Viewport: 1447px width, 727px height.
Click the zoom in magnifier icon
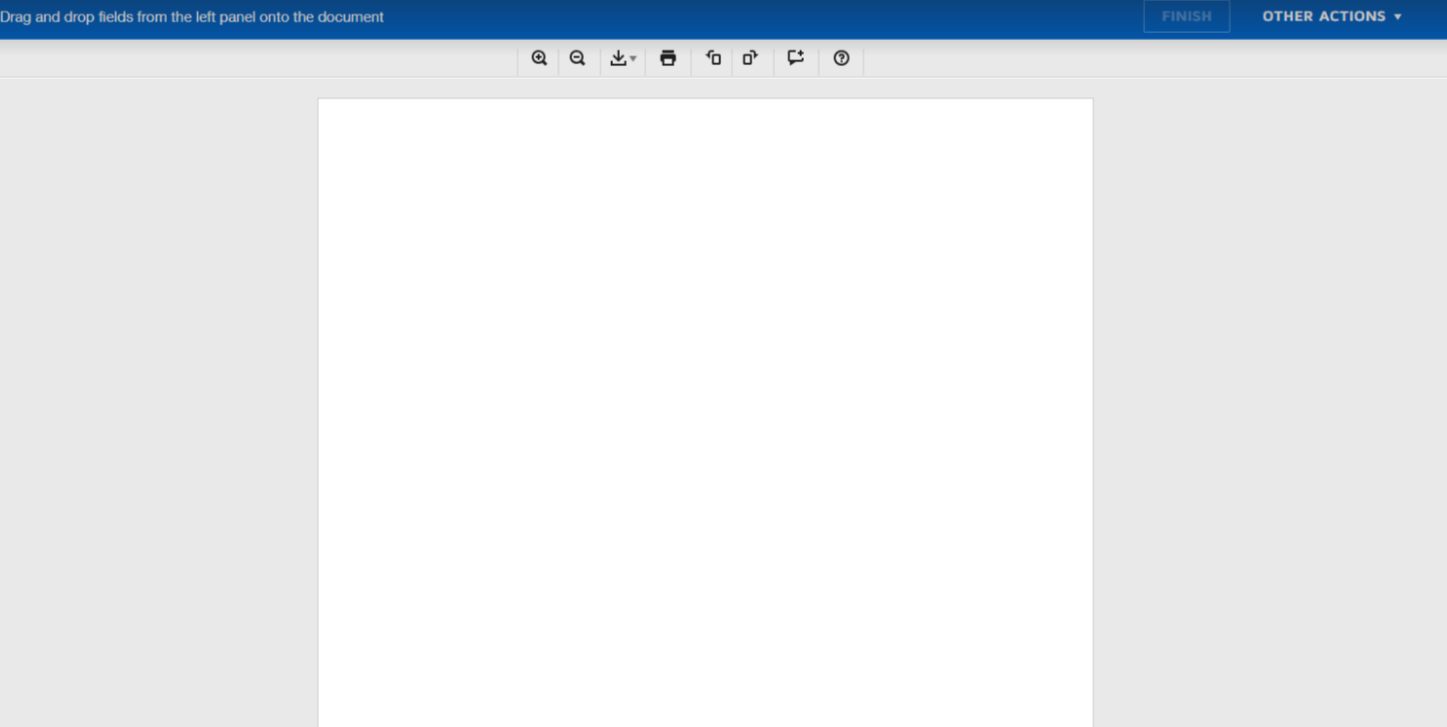pyautogui.click(x=539, y=58)
